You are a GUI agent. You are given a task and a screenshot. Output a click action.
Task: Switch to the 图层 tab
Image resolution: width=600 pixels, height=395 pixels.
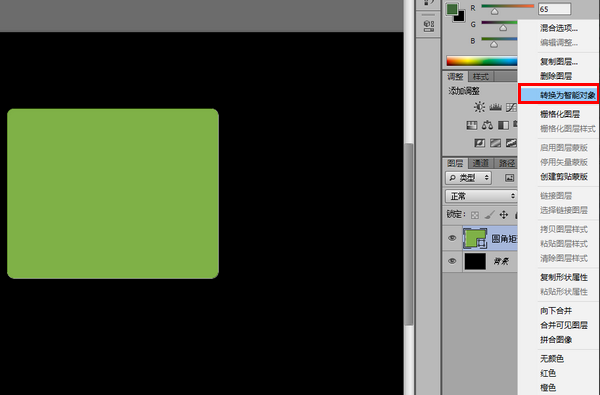click(455, 163)
